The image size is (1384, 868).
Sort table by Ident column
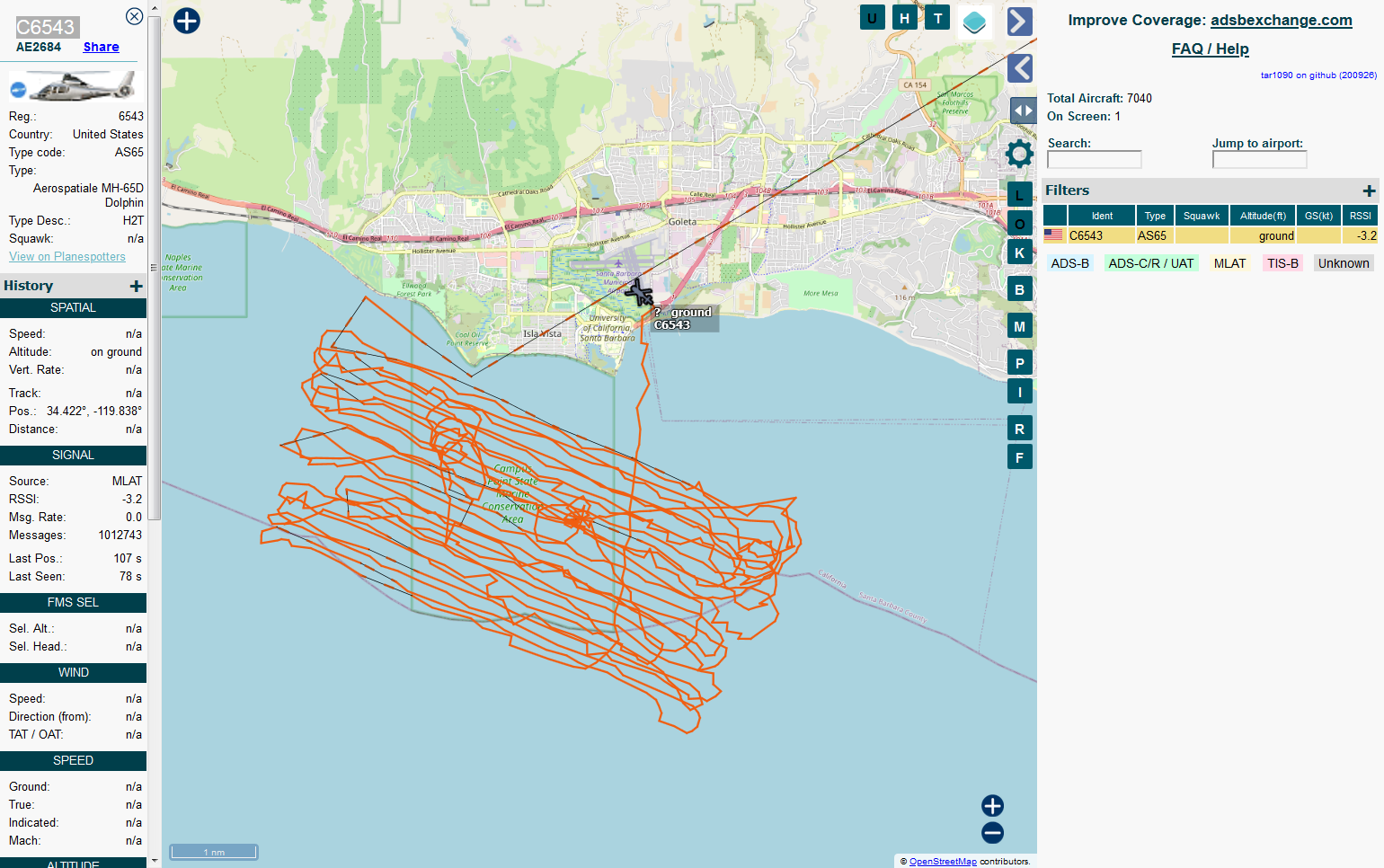[x=1102, y=216]
